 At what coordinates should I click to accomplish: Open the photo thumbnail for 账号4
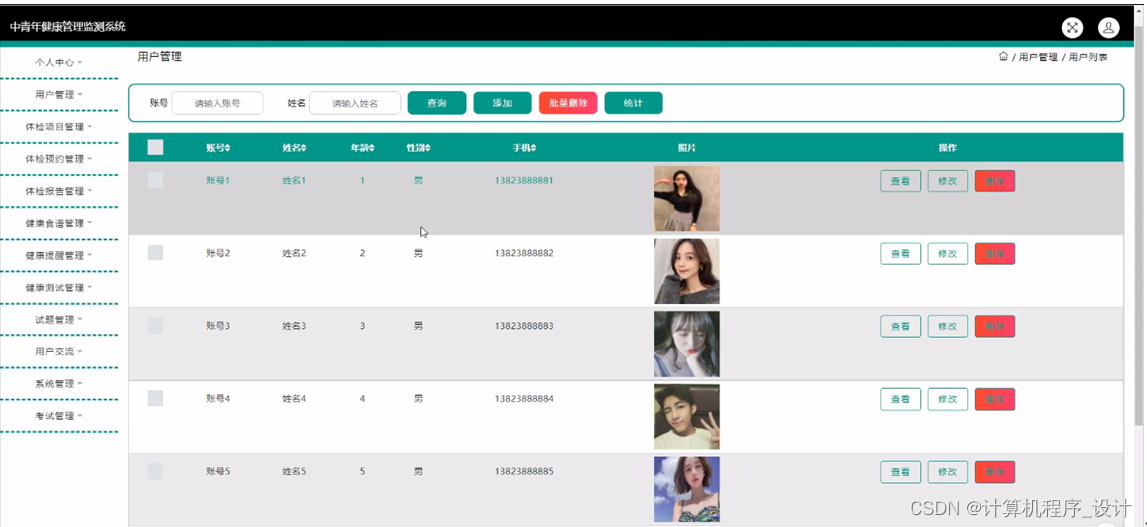click(687, 416)
